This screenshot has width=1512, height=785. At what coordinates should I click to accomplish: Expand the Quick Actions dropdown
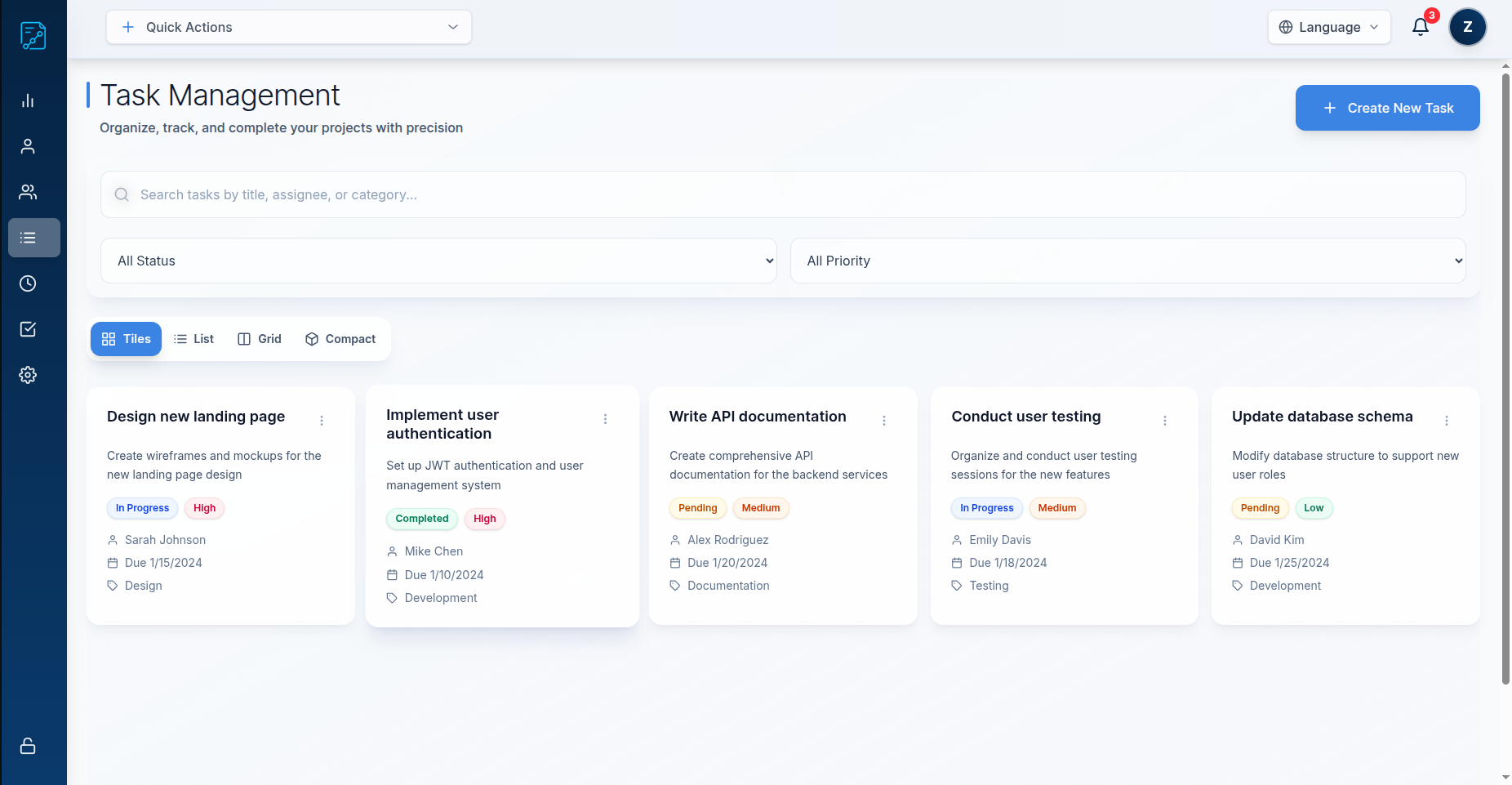[288, 27]
